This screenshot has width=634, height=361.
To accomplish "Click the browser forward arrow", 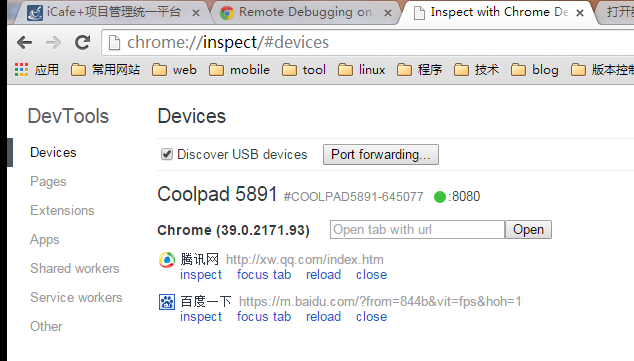I will [53, 42].
